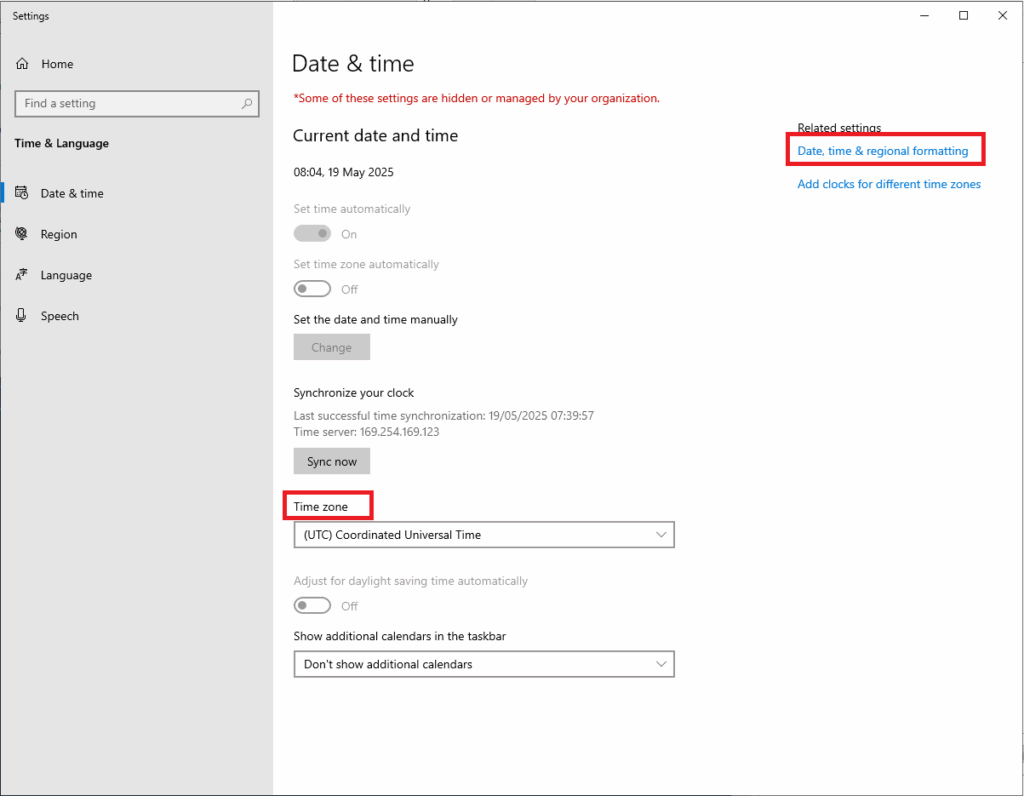Click the Change date and time button
Screen dimensions: 1024x796
pos(332,347)
